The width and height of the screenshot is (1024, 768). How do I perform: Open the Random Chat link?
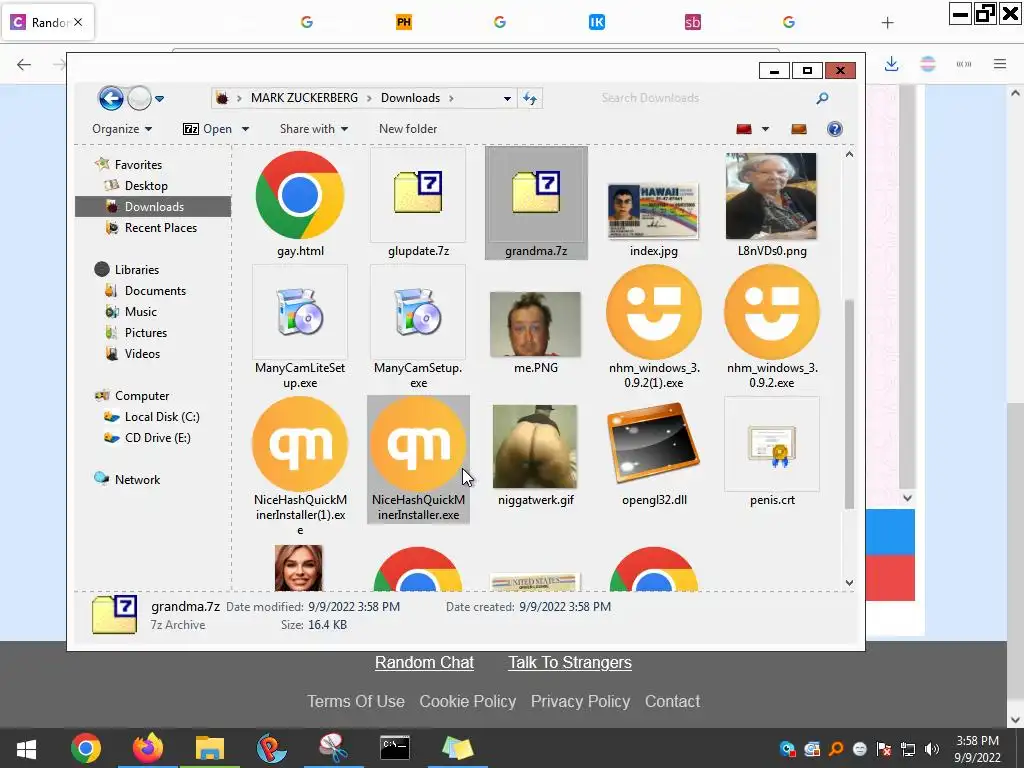point(424,662)
